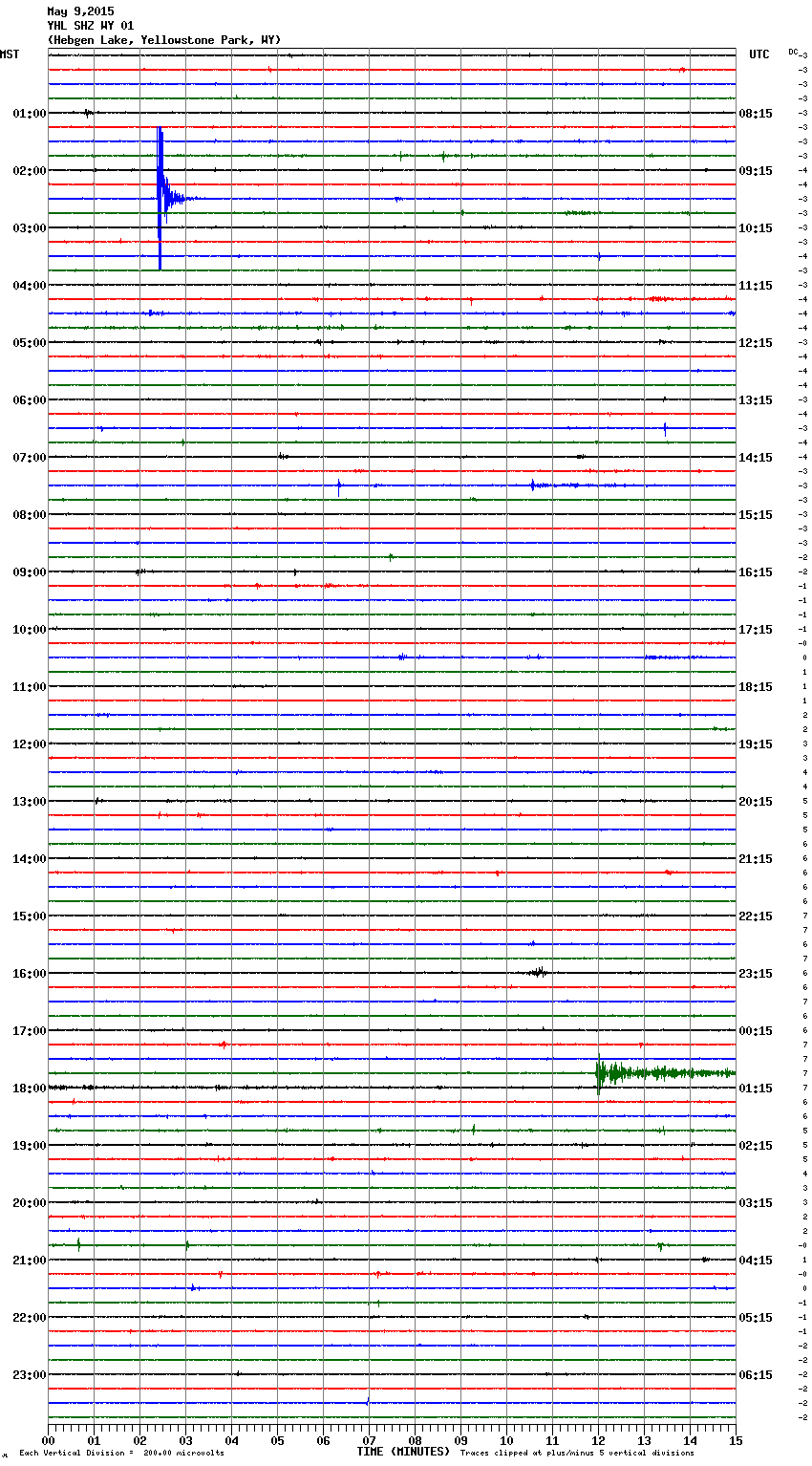
Task: Click the DC column header
Action: point(793,52)
